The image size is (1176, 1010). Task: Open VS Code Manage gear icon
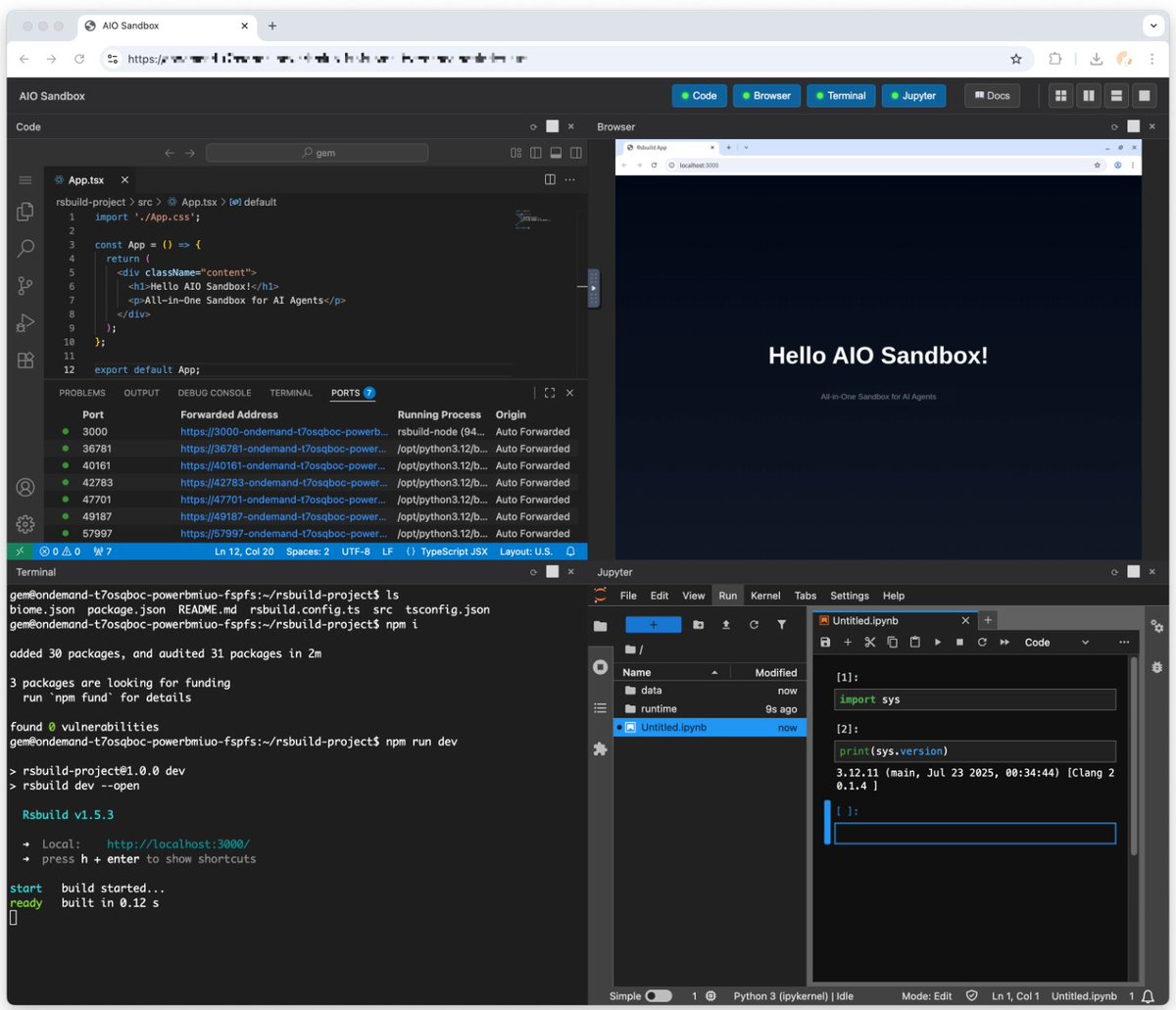(25, 524)
